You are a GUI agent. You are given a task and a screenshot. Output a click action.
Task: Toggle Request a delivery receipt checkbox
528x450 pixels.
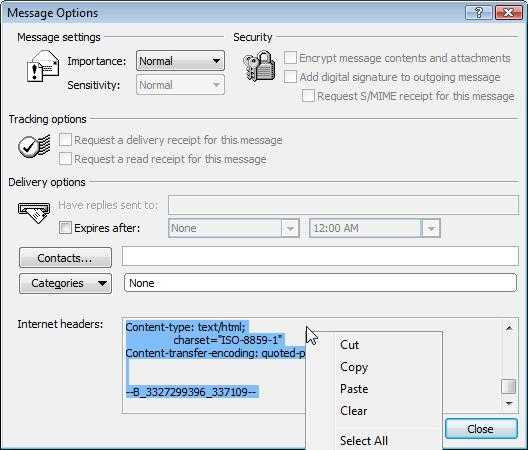[x=65, y=139]
